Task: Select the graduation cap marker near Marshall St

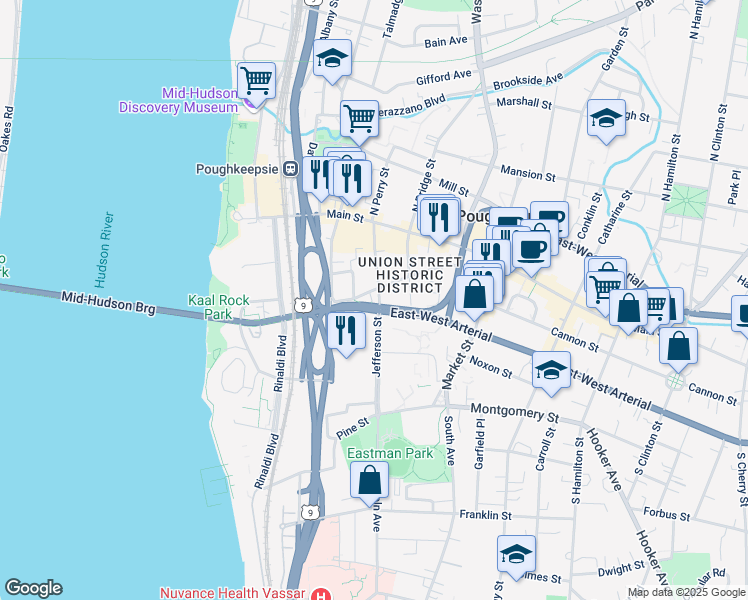Action: point(606,118)
